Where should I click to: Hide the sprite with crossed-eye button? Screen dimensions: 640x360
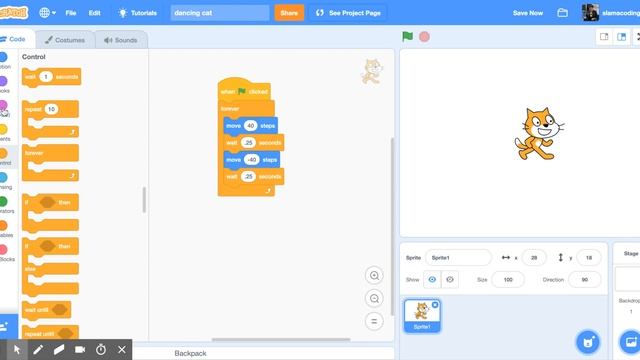[x=450, y=280]
